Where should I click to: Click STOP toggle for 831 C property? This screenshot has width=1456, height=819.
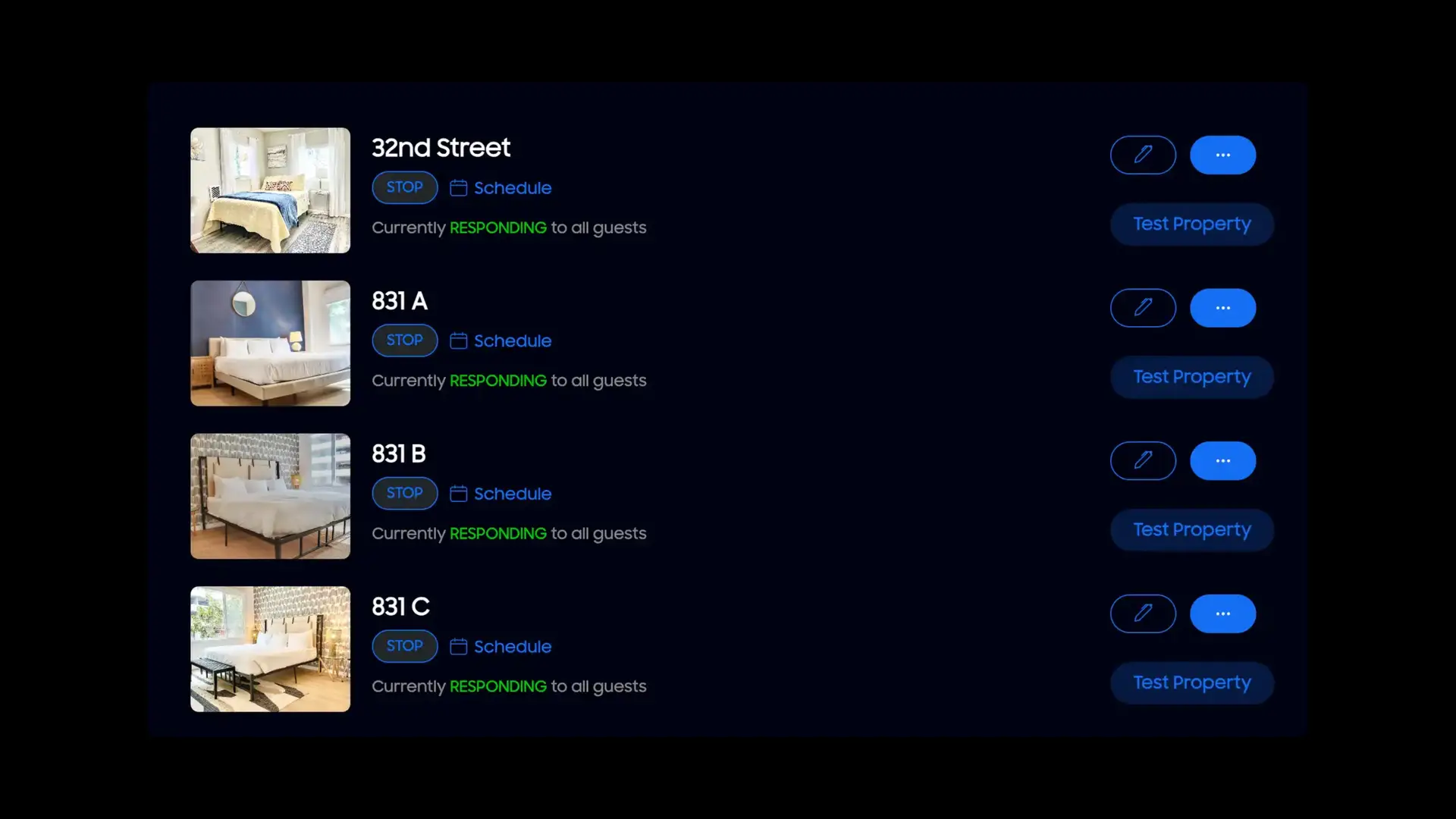tap(404, 645)
